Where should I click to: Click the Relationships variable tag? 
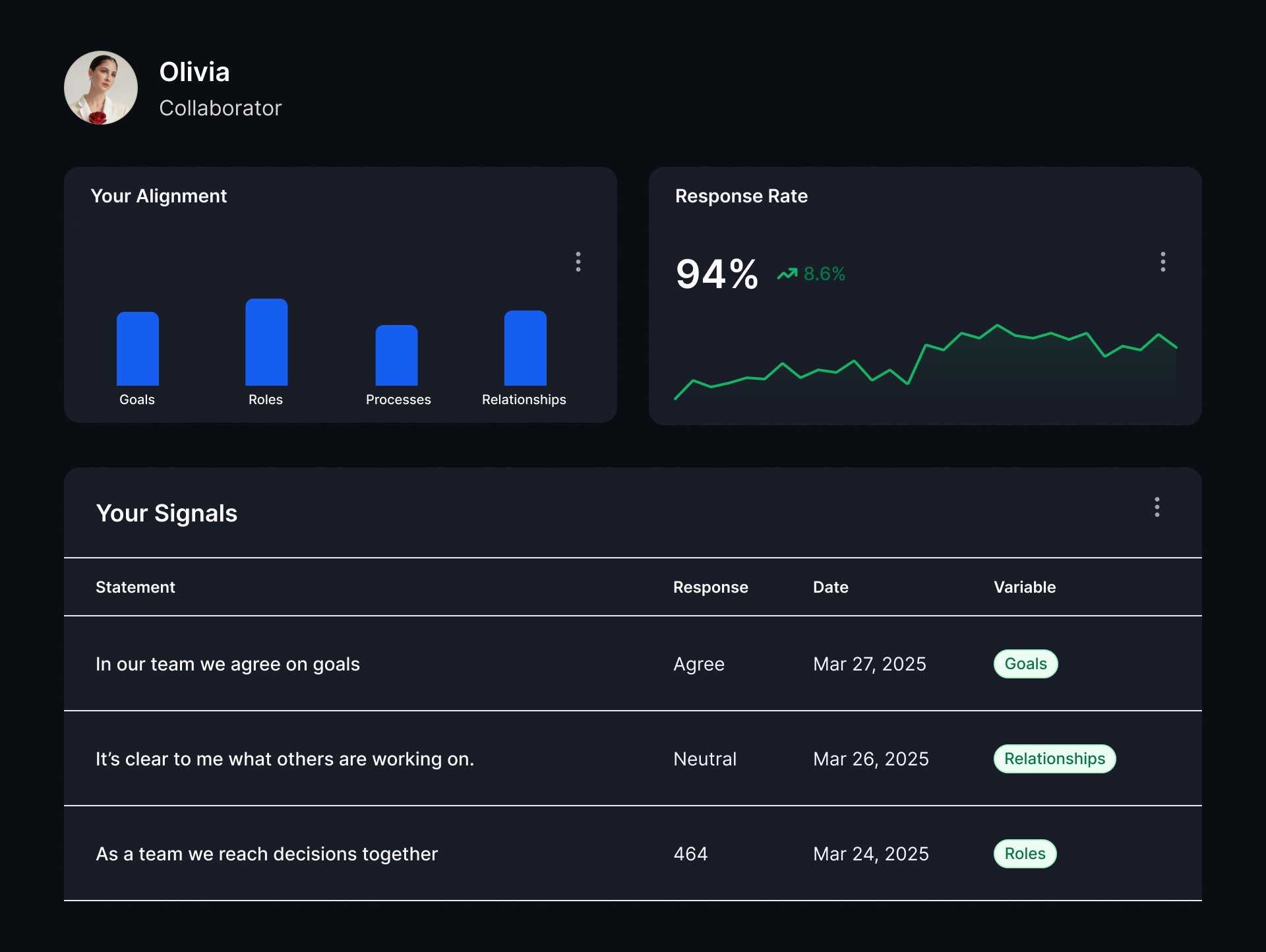[x=1054, y=759]
